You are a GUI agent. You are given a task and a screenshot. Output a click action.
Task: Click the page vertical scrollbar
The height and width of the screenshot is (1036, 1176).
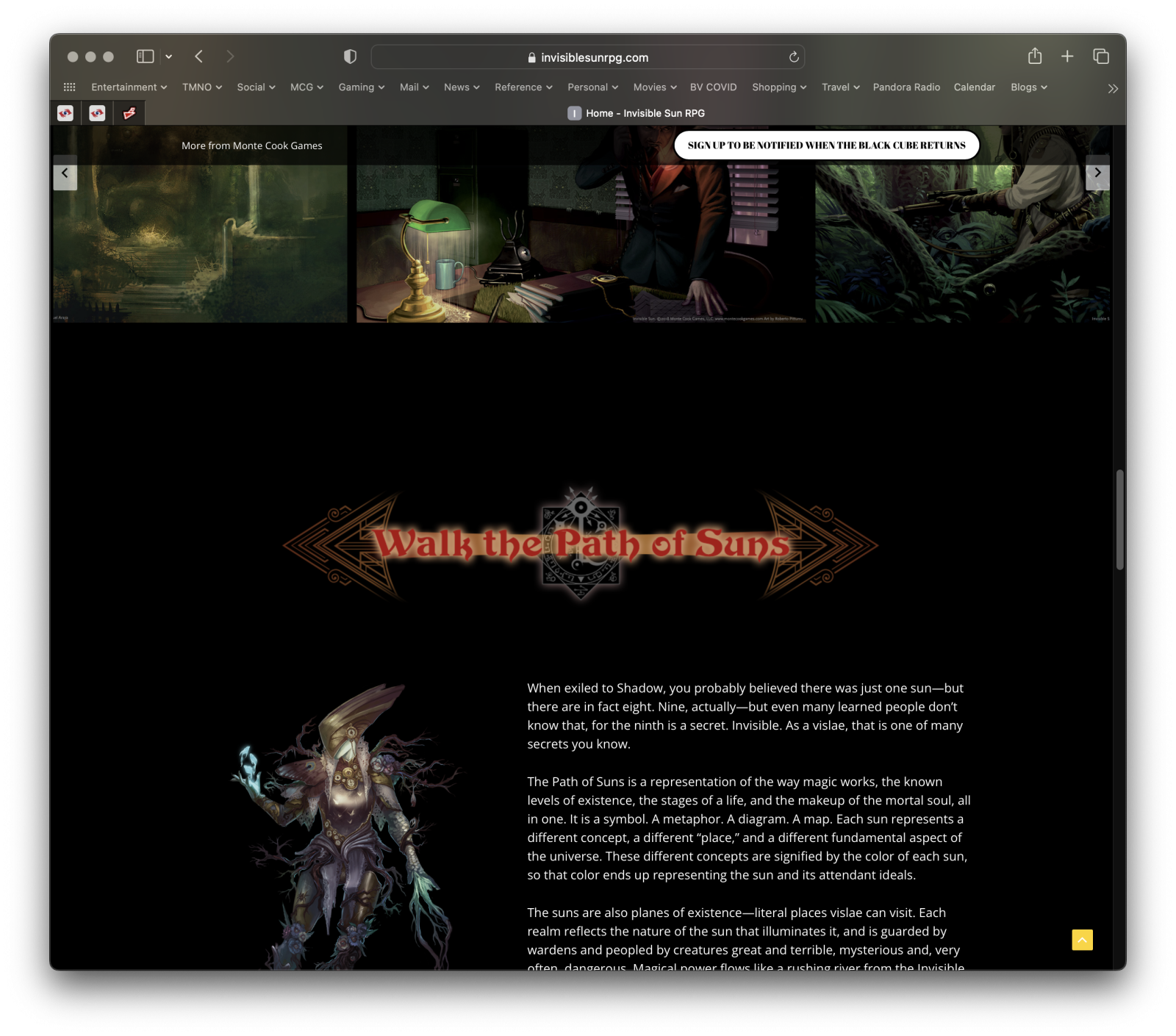[1119, 520]
